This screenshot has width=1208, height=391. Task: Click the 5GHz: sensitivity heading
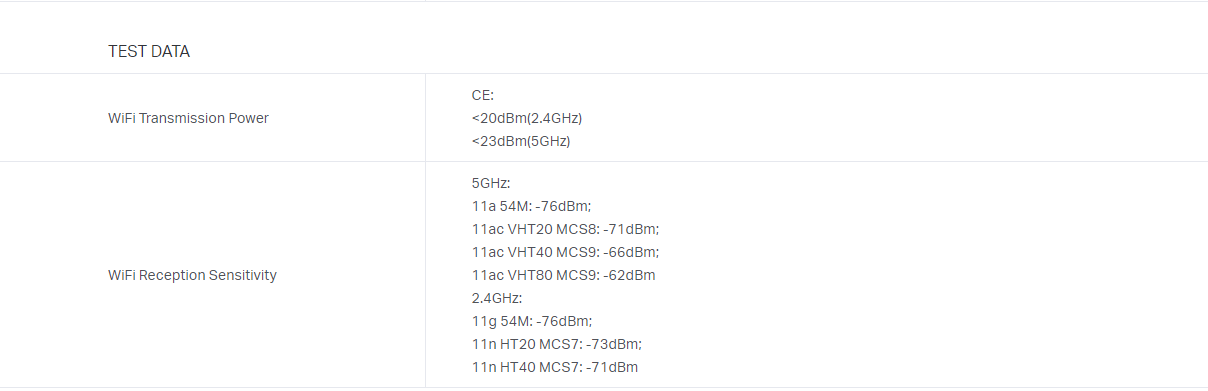coord(491,184)
